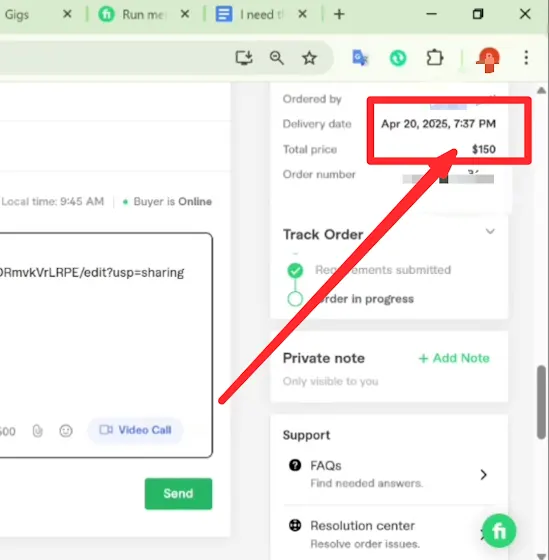Open the zoom magnifier icon
Image resolution: width=549 pixels, height=560 pixels.
277,58
